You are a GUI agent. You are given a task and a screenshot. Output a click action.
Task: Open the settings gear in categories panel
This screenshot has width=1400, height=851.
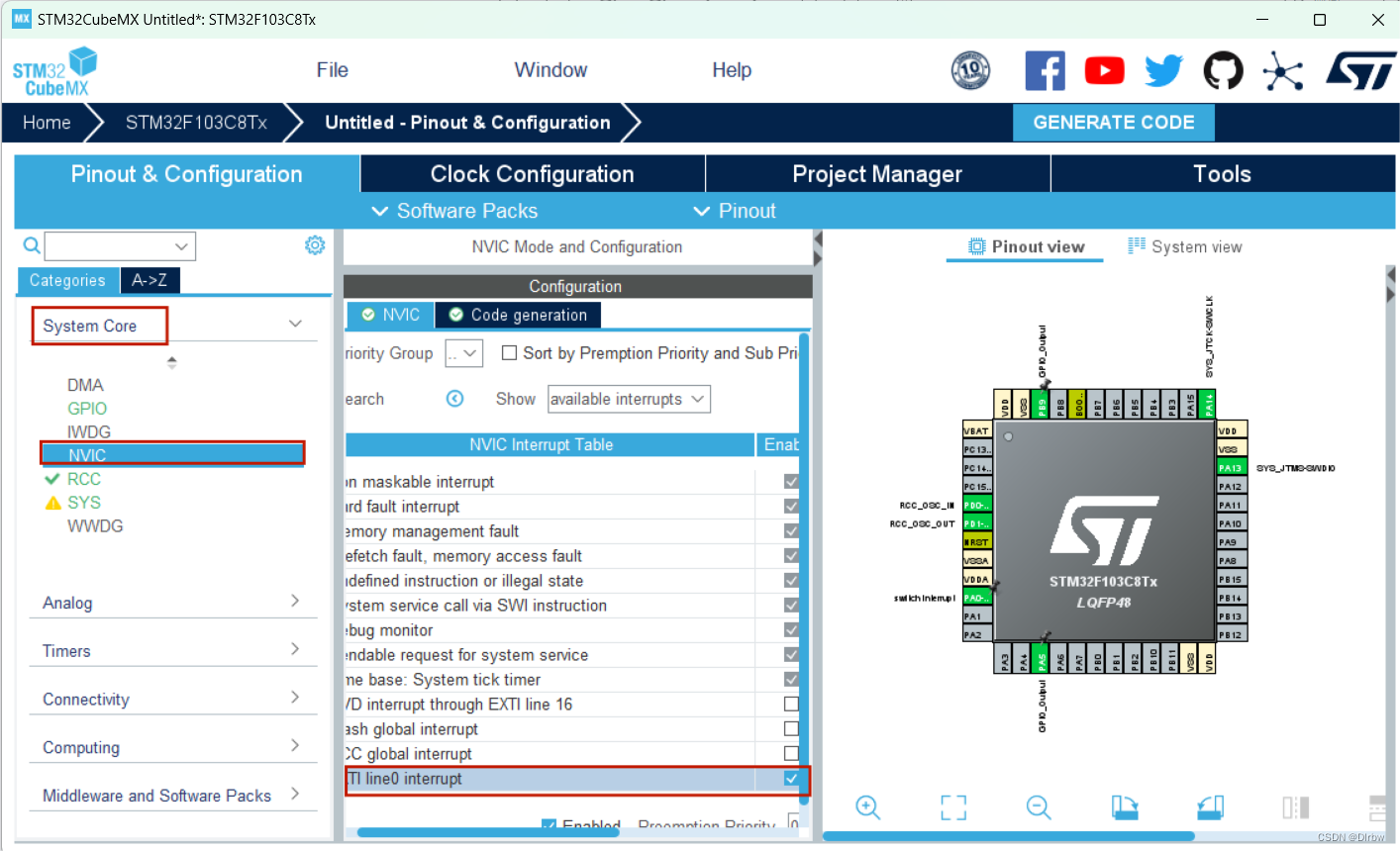click(315, 245)
